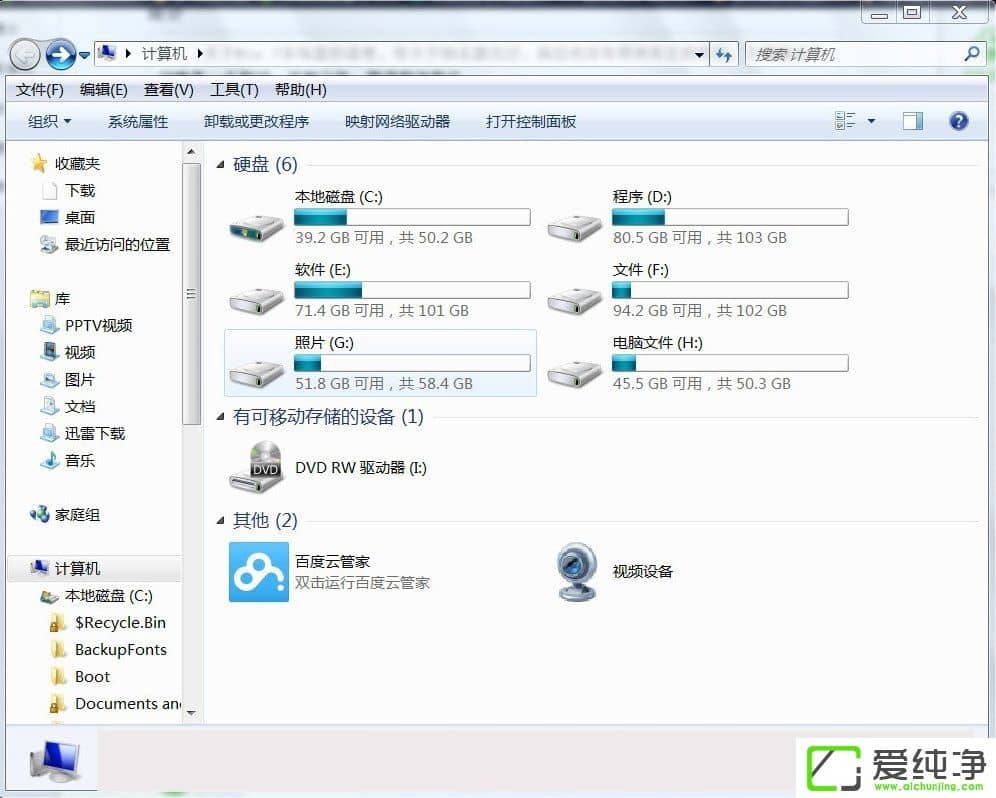Click the back navigation arrow
The height and width of the screenshot is (798, 996).
[x=25, y=54]
